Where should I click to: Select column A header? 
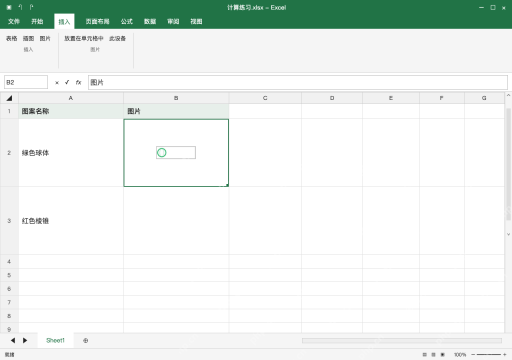(x=71, y=98)
